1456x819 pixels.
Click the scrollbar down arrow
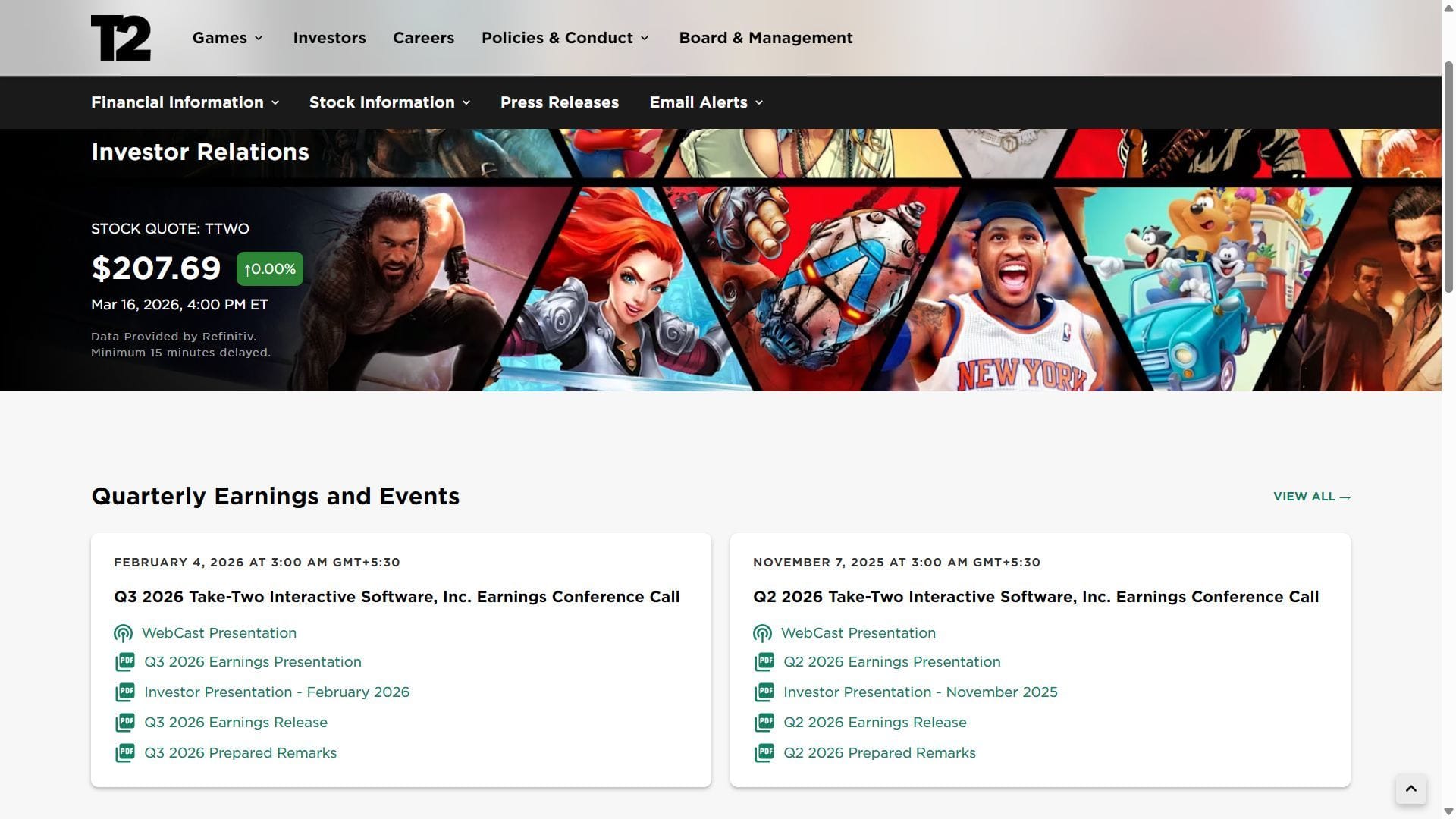(x=1448, y=812)
